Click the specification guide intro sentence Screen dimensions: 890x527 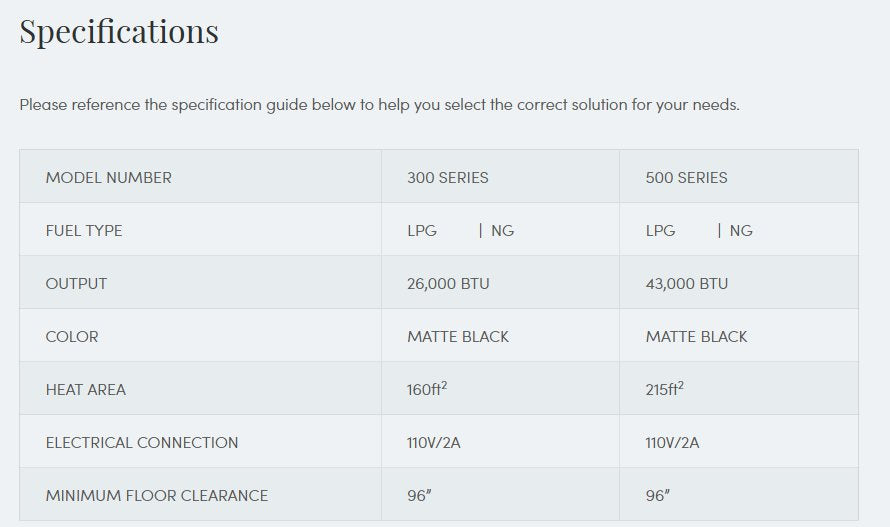[x=379, y=105]
